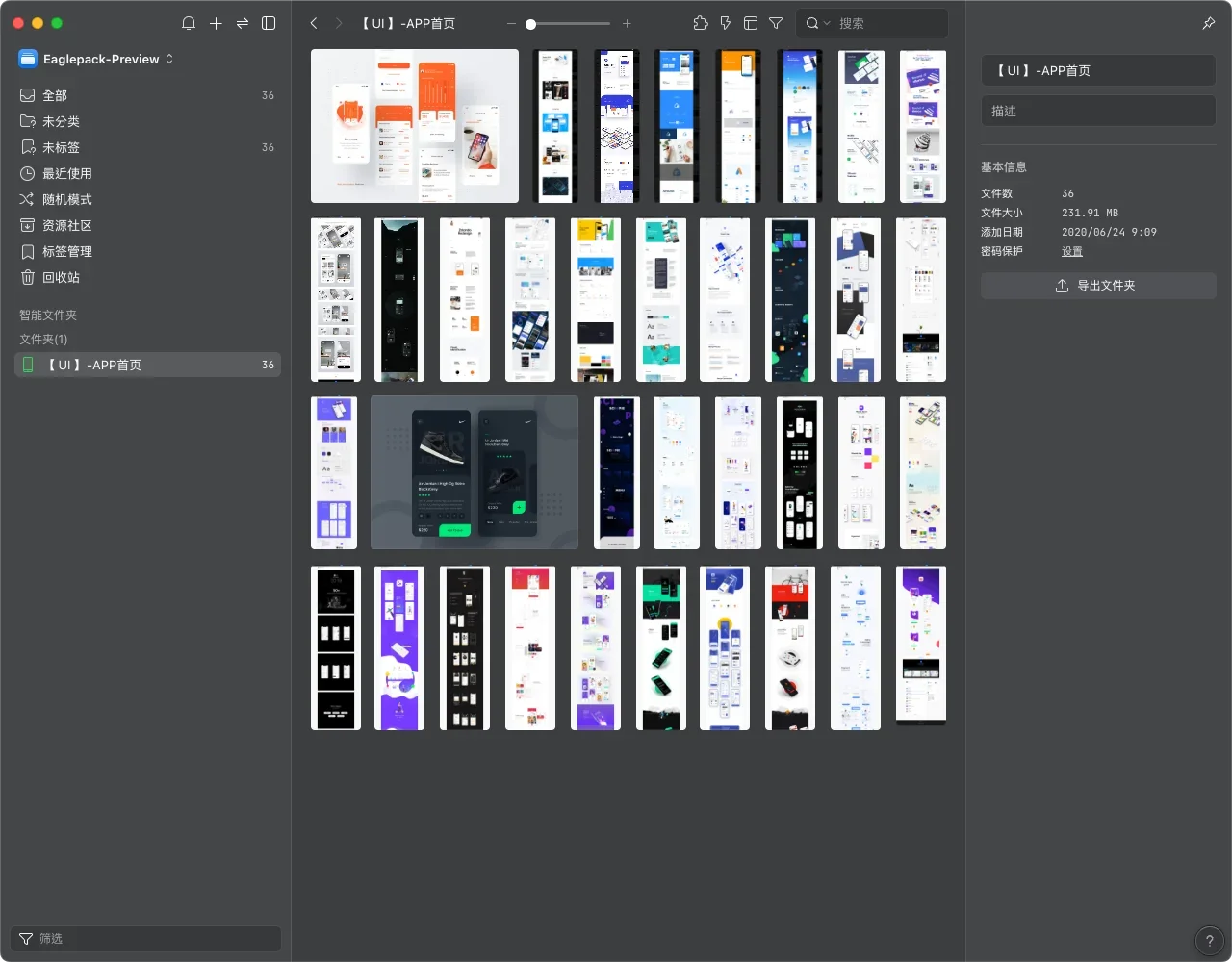Select 随机模式 in the sidebar
This screenshot has height=962, width=1232.
pos(67,199)
